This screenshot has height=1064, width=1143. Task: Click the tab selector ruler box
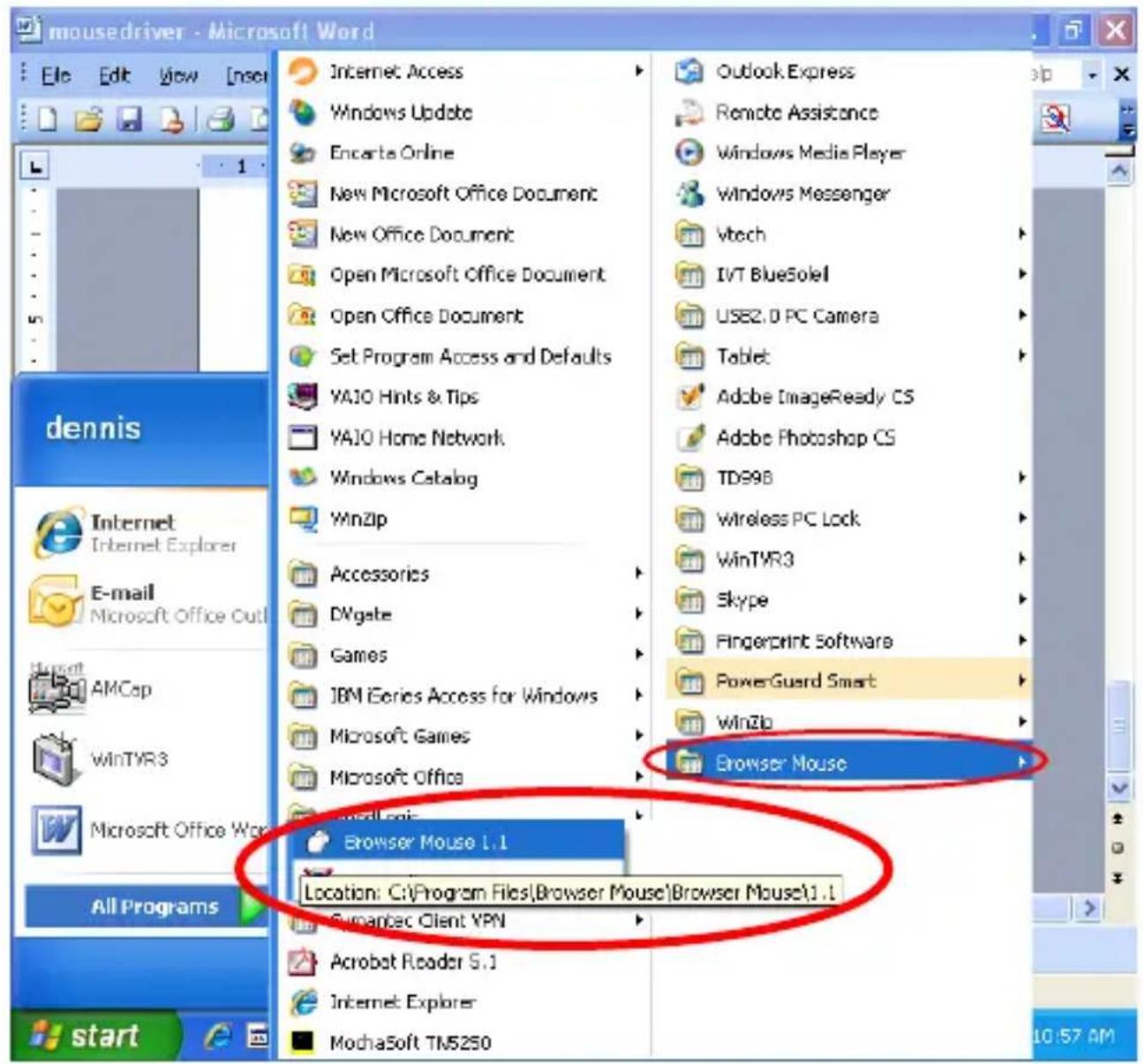point(36,166)
